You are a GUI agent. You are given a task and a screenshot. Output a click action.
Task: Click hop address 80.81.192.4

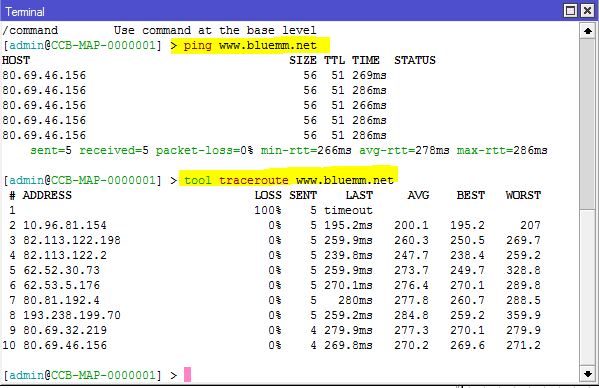62,300
